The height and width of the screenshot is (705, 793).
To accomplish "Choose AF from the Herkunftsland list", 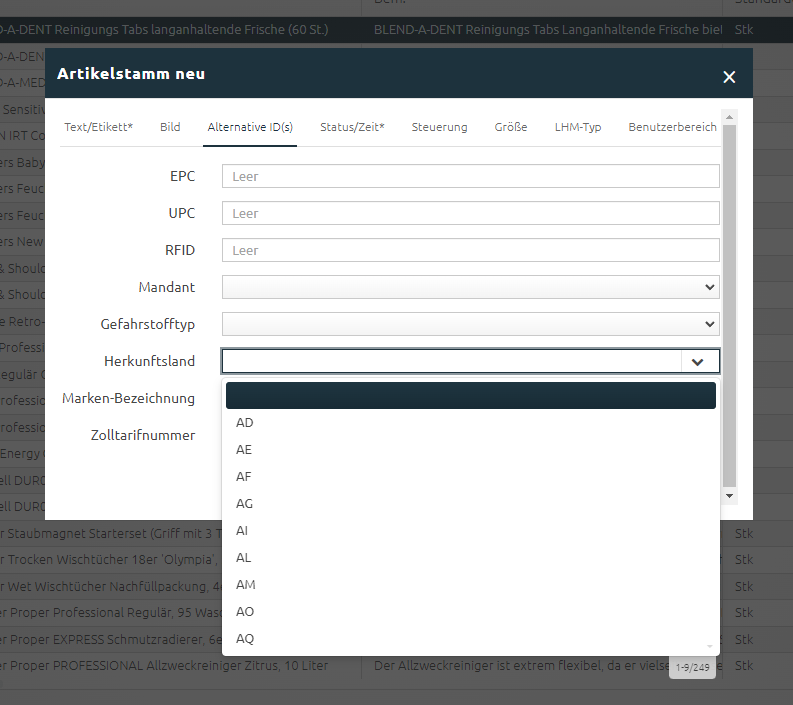I will pyautogui.click(x=470, y=476).
